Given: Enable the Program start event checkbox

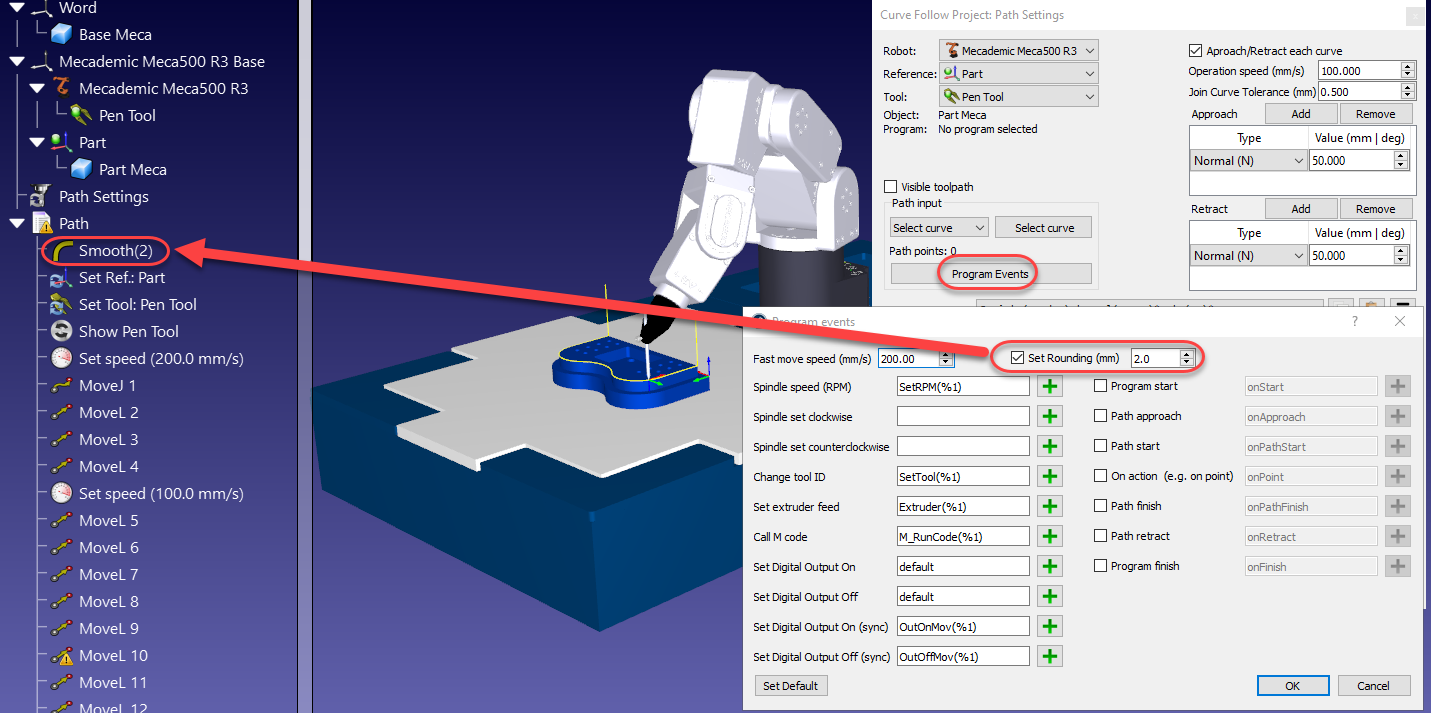Looking at the screenshot, I should tap(1101, 386).
